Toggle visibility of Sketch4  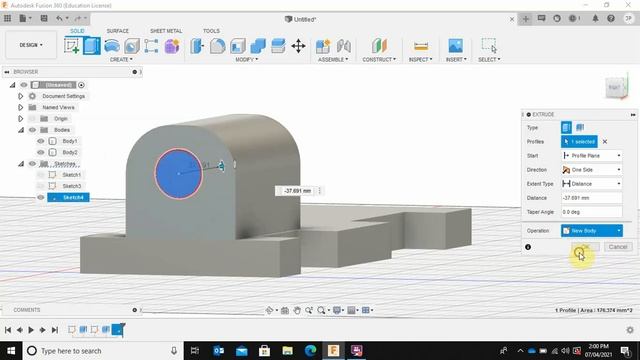point(40,197)
